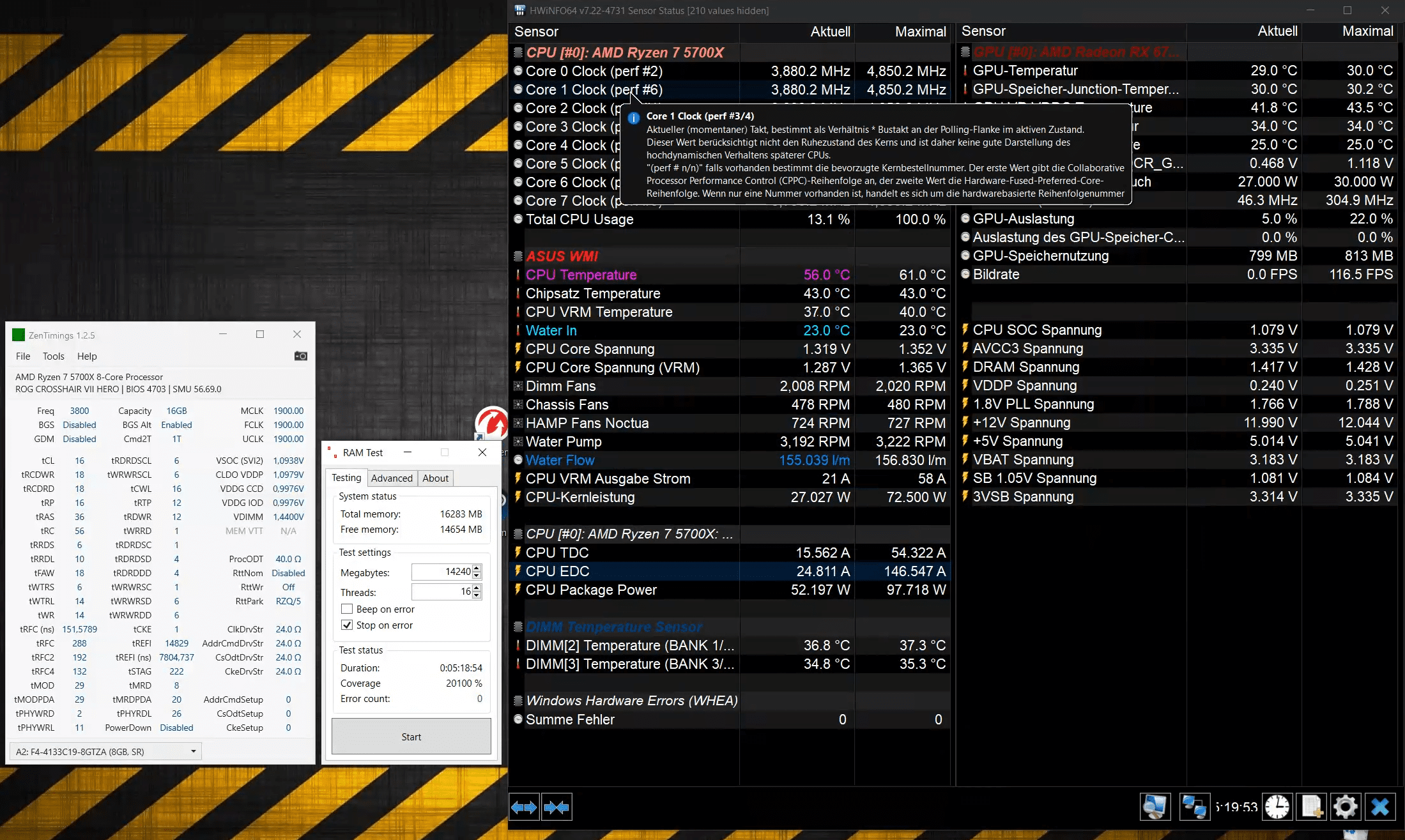Open HWiNFO sensor settings gear

[1346, 807]
